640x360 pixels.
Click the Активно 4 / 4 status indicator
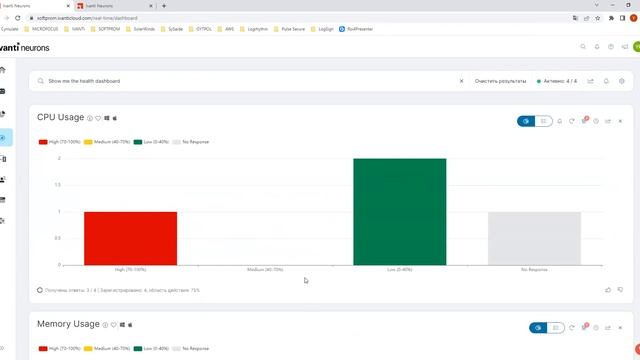tap(557, 81)
